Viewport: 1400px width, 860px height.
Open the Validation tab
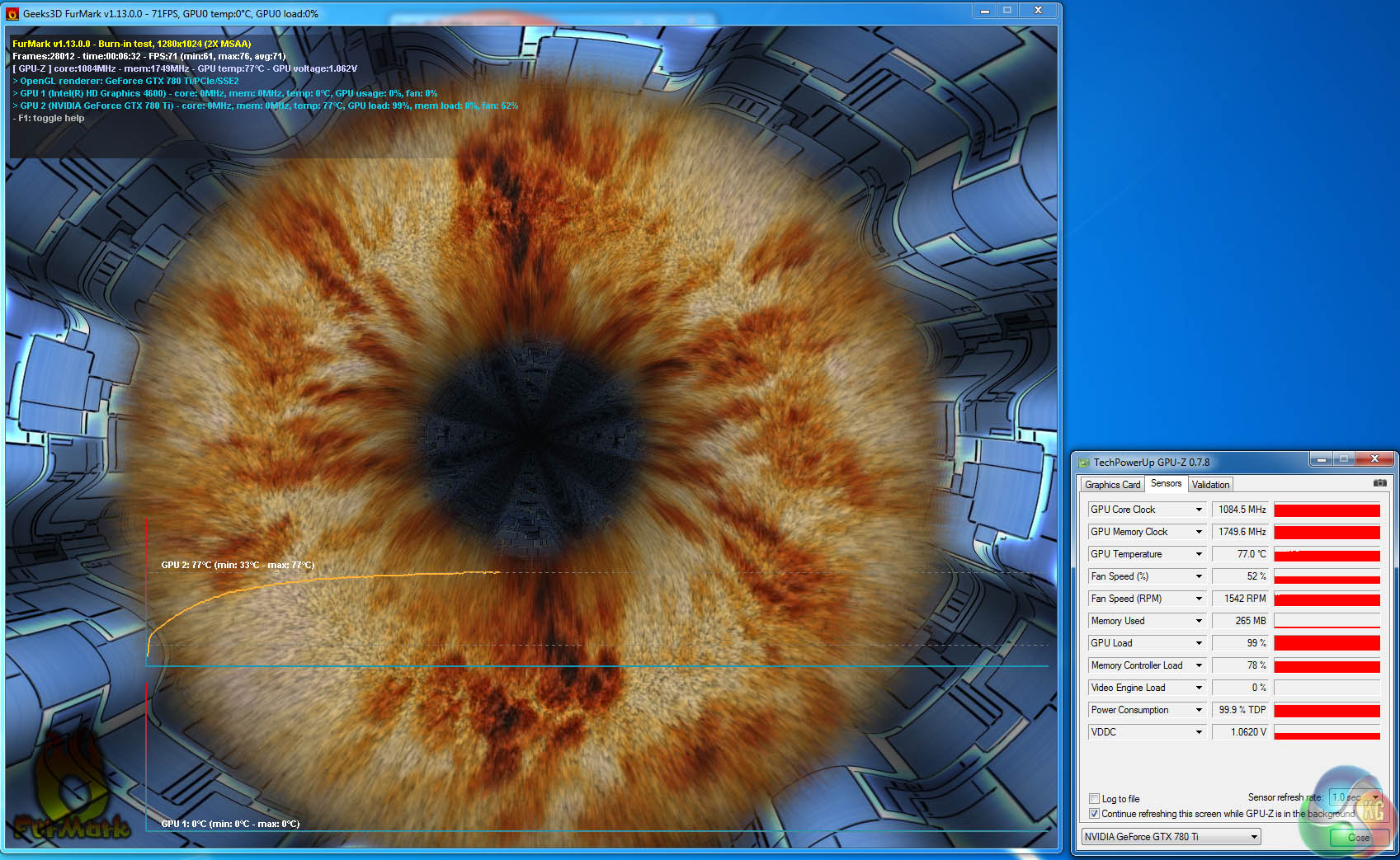pos(1210,485)
